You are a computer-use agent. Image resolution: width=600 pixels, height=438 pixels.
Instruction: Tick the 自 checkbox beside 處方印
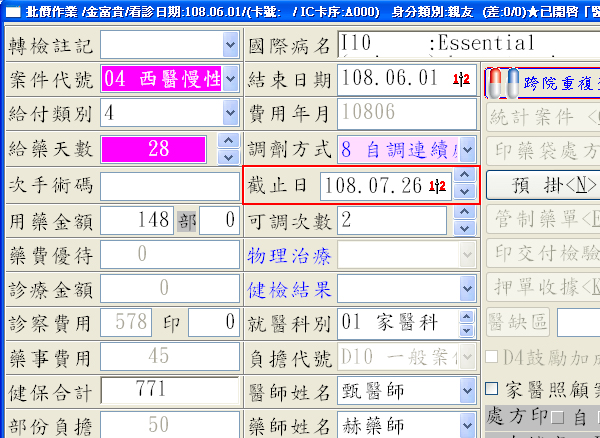pyautogui.click(x=557, y=416)
